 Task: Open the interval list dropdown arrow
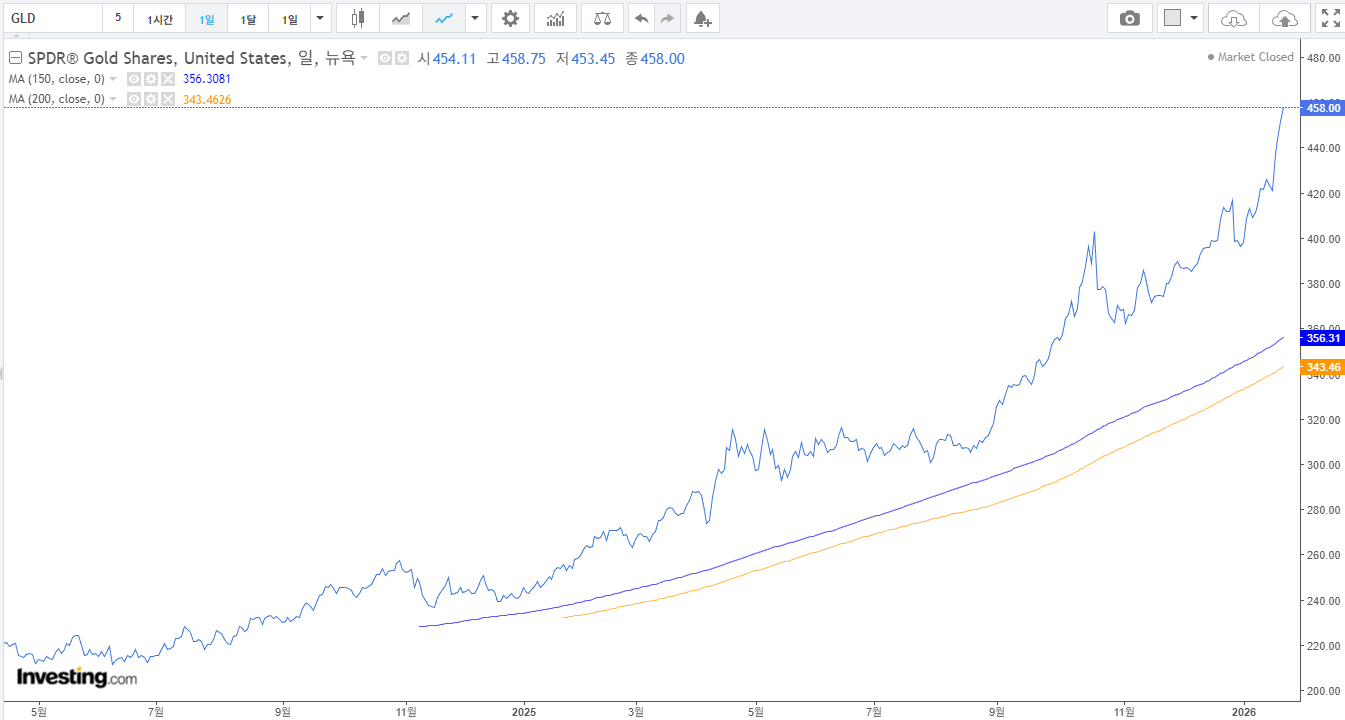320,18
